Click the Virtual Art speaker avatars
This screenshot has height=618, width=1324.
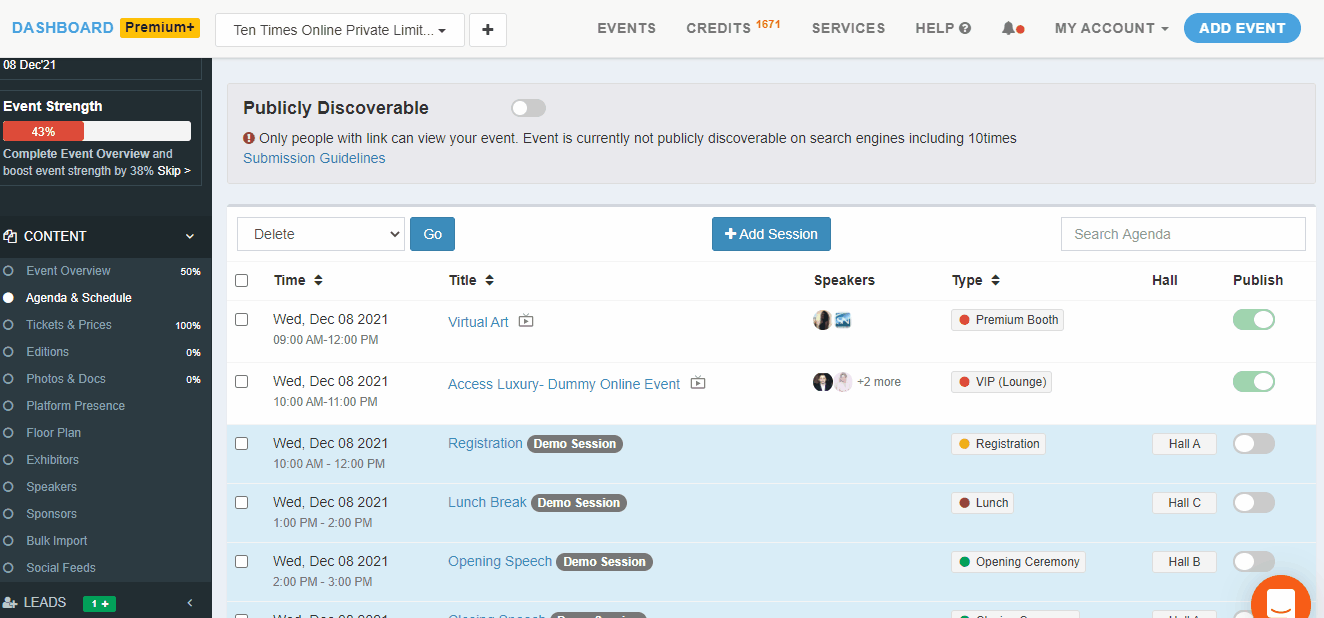832,320
